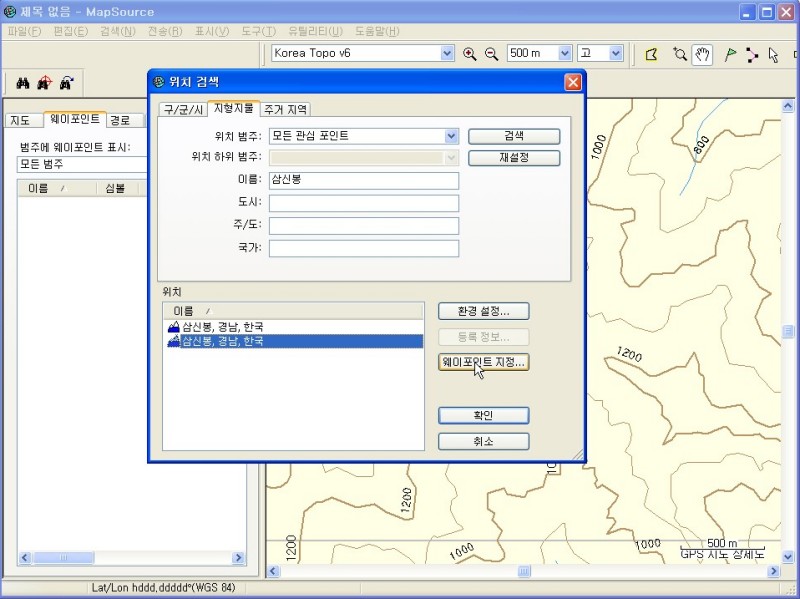Screen dimensions: 800x599
Task: Expand the 위치 범주 dropdown
Action: (x=451, y=136)
